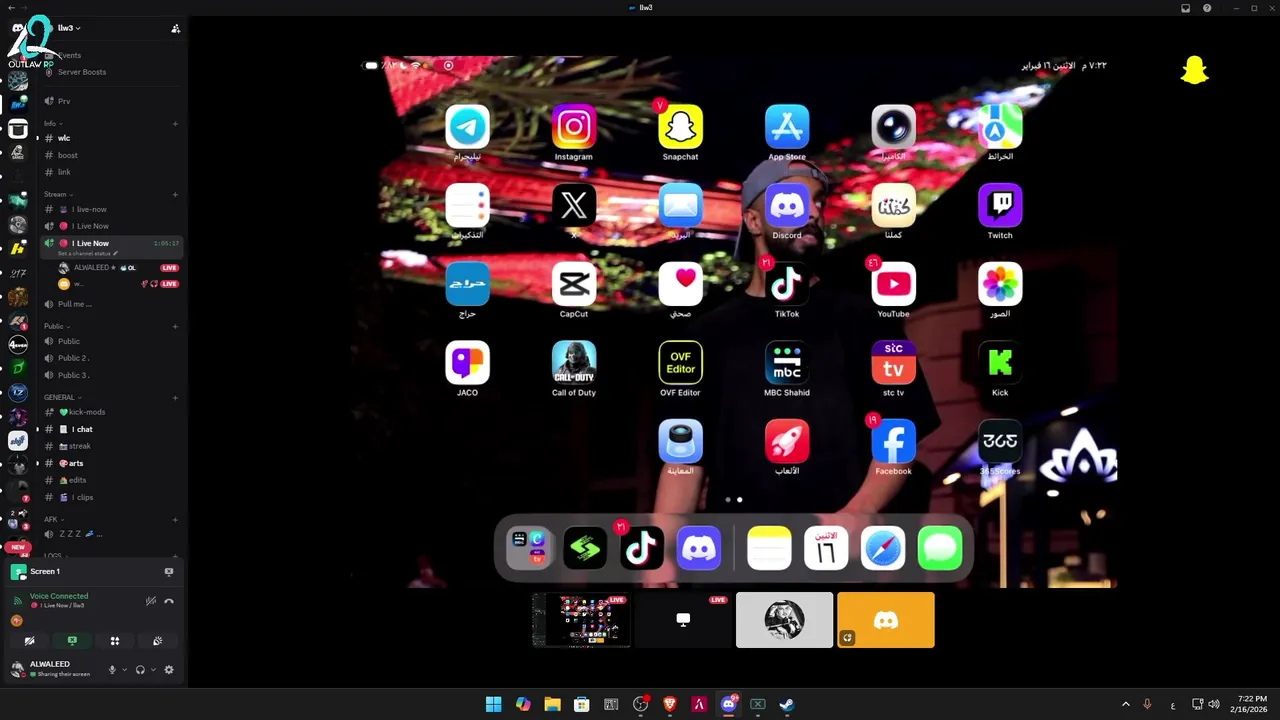Disconnect from voice channel
The image size is (1280, 720).
point(169,601)
